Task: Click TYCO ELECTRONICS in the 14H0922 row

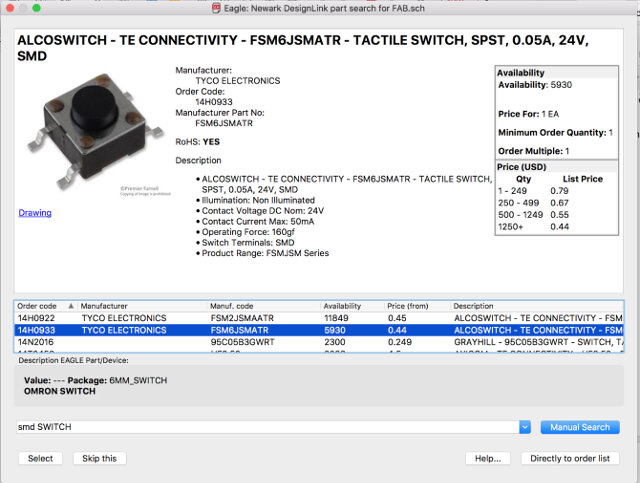Action: [x=124, y=318]
